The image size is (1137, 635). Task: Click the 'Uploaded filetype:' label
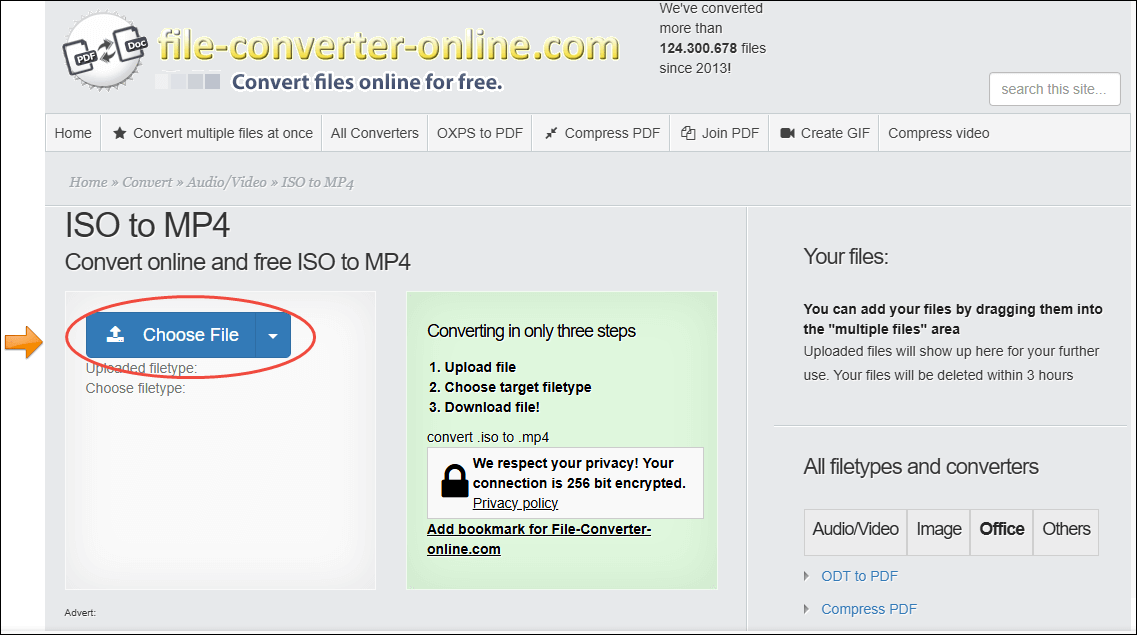(141, 368)
